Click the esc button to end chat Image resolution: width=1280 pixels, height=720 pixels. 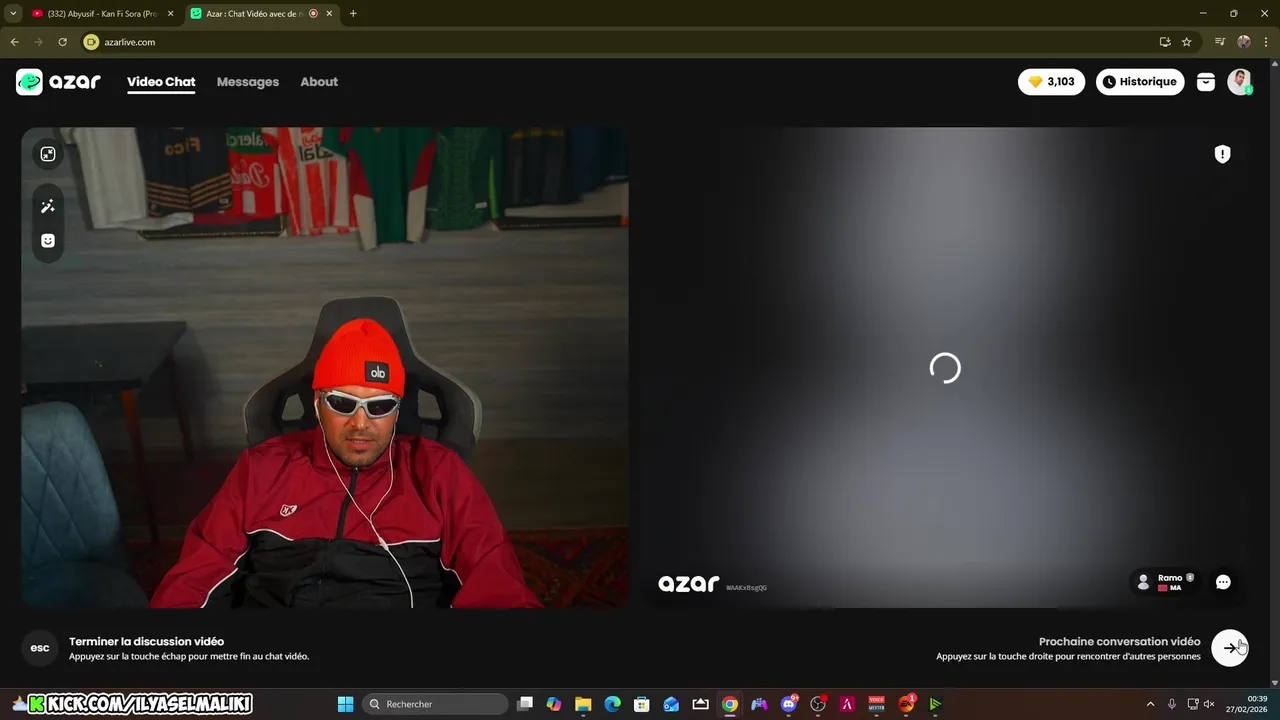point(40,648)
